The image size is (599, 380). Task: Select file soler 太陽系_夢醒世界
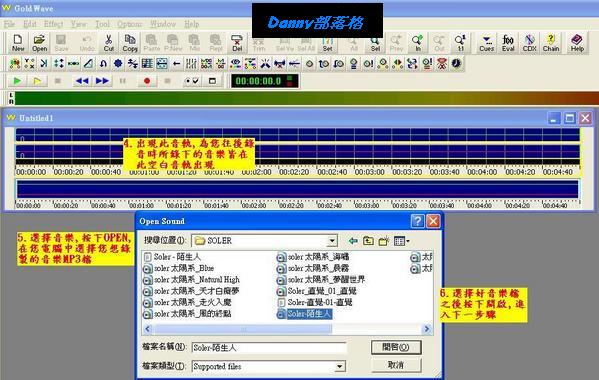[x=321, y=280]
